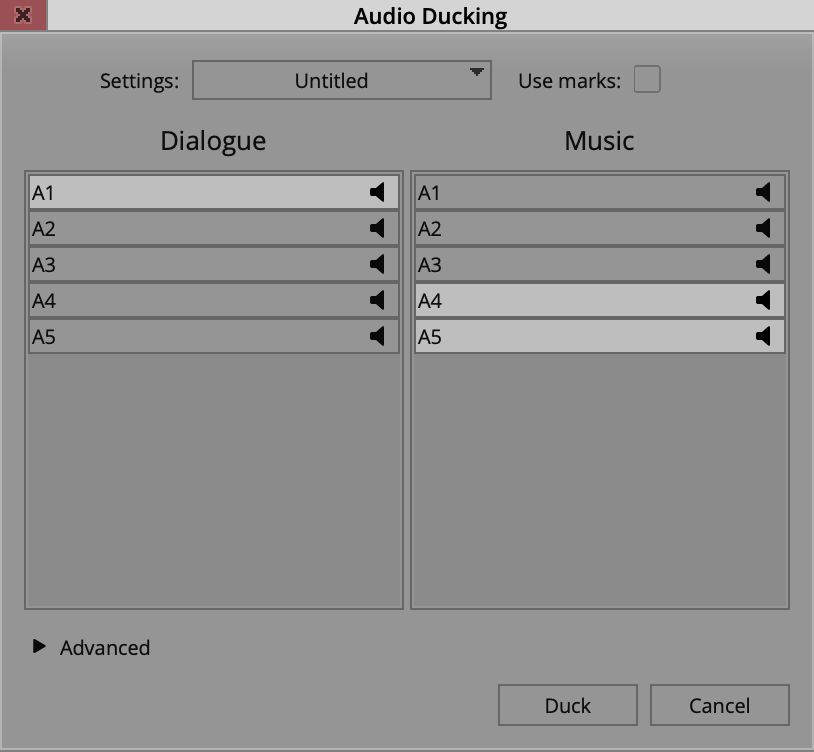Deselect A4 label in Music list

coord(430,301)
